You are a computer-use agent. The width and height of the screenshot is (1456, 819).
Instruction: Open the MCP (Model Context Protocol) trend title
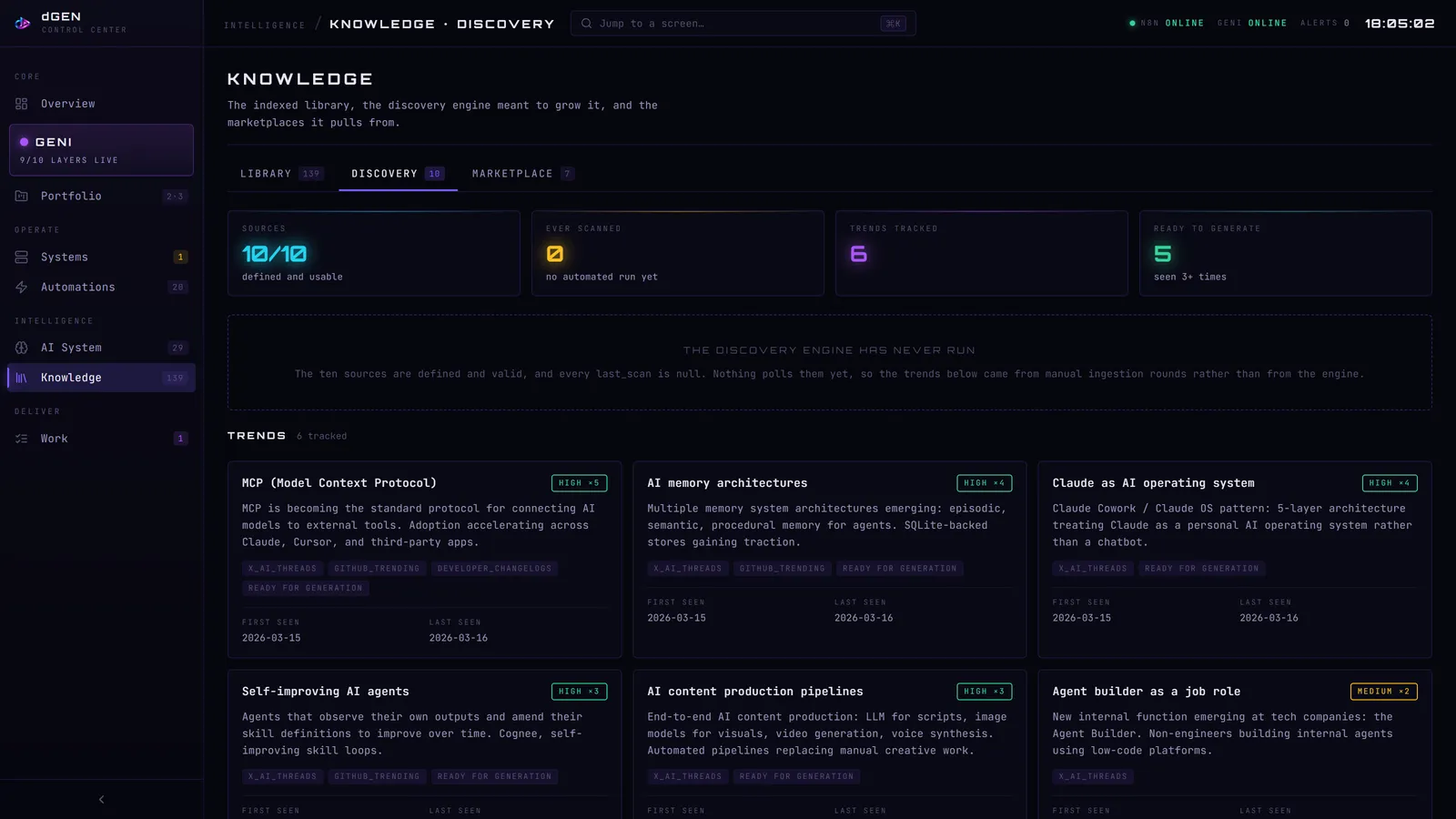point(339,483)
